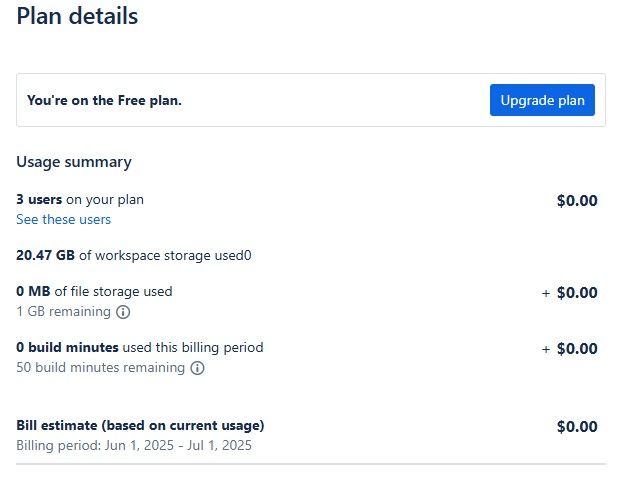Click the + $0.00 build minutes charge
This screenshot has width=627, height=477.
click(569, 349)
